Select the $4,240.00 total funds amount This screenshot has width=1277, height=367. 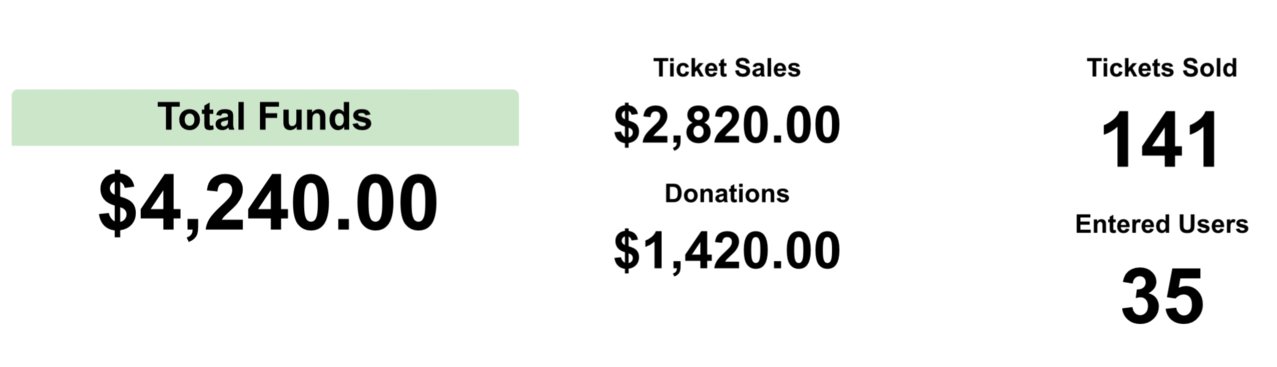268,204
